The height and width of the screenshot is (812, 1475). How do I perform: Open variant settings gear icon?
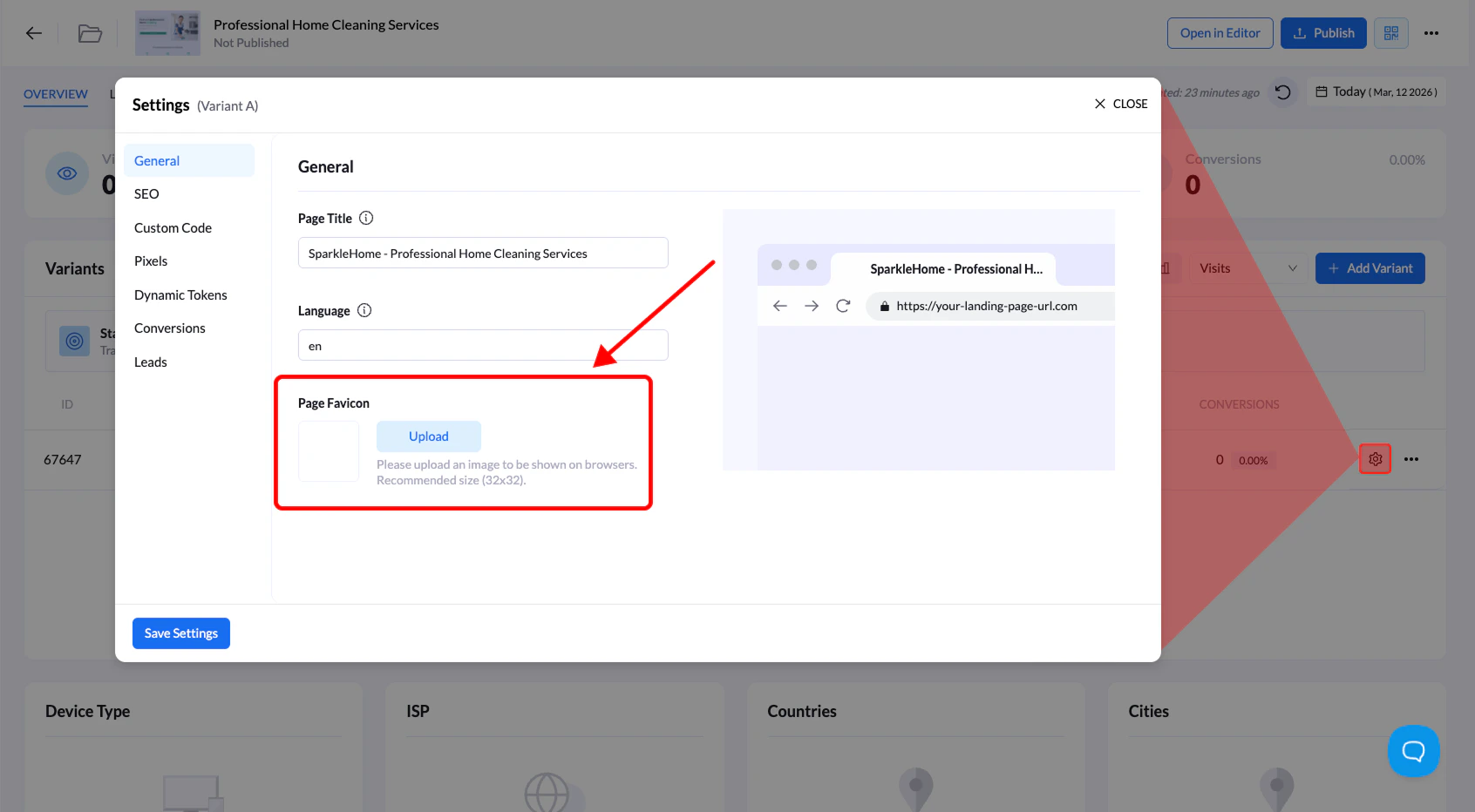1376,459
